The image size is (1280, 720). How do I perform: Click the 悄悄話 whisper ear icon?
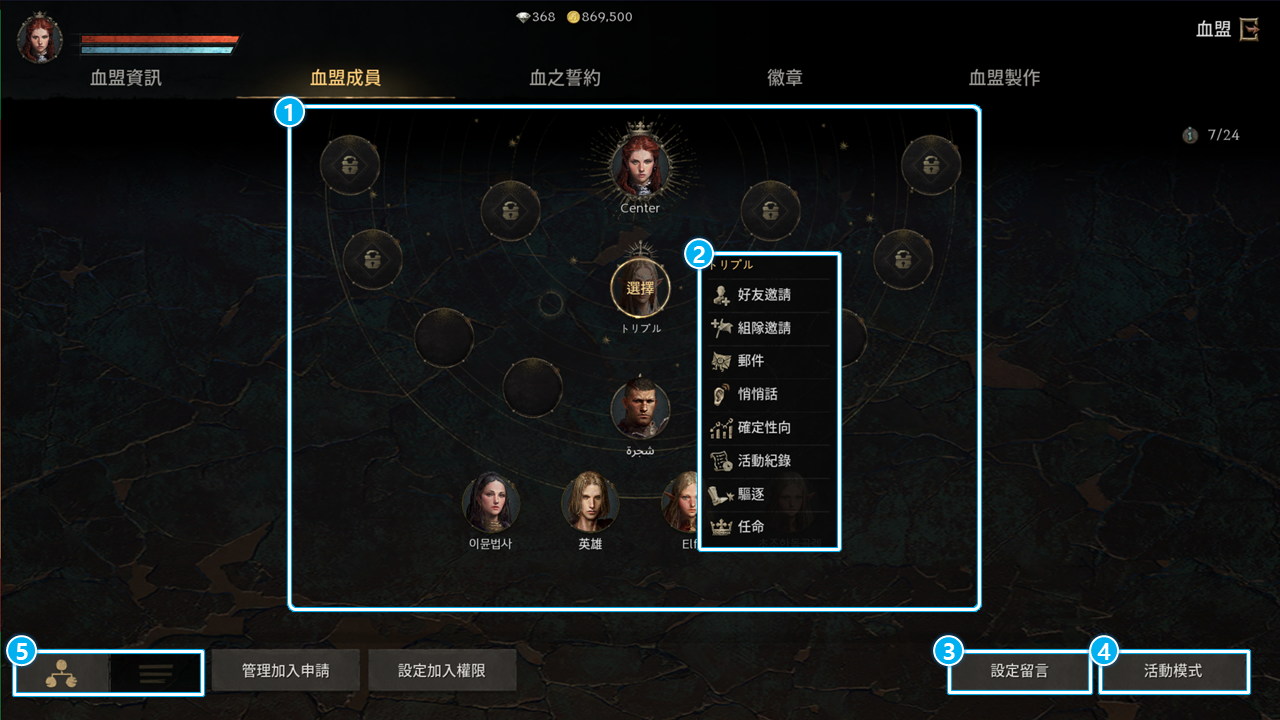719,394
